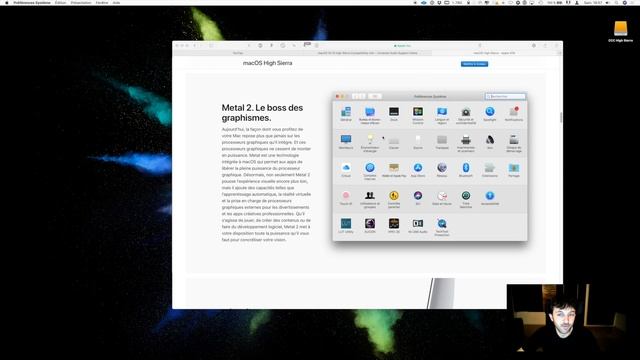The height and width of the screenshot is (360, 640).
Task: Click the System Preferences search field
Action: click(x=505, y=96)
